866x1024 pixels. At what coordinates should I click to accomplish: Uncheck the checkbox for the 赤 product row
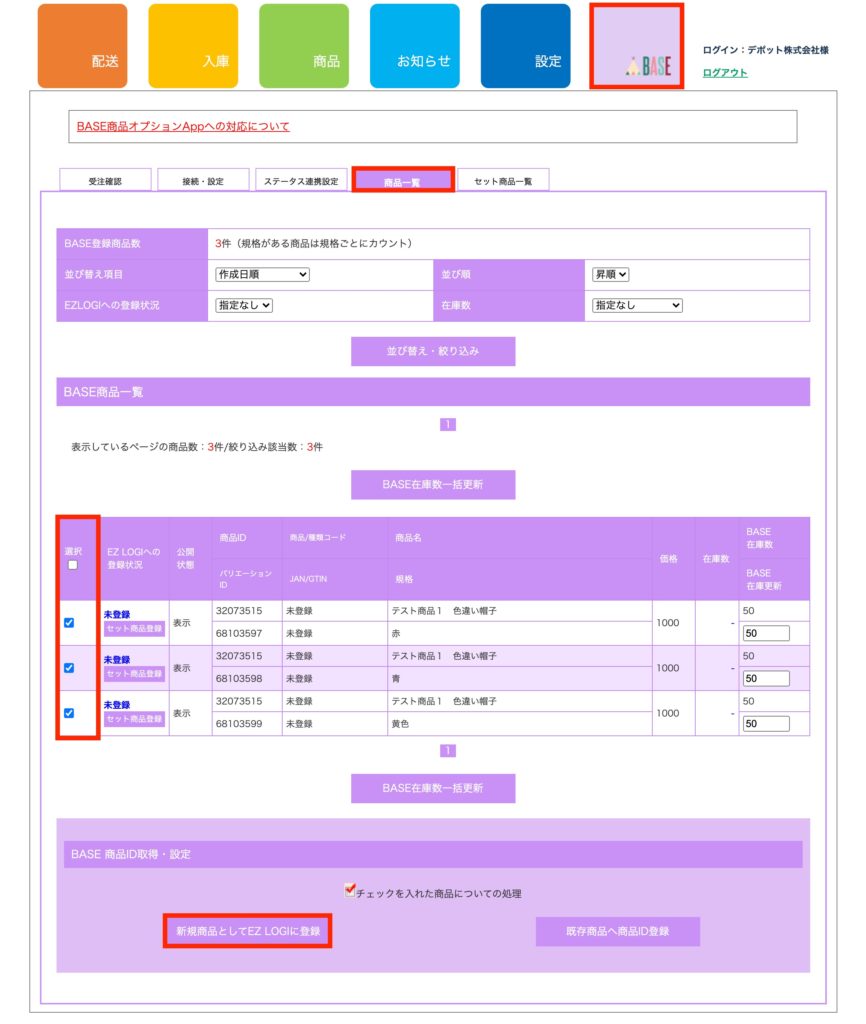tap(69, 623)
